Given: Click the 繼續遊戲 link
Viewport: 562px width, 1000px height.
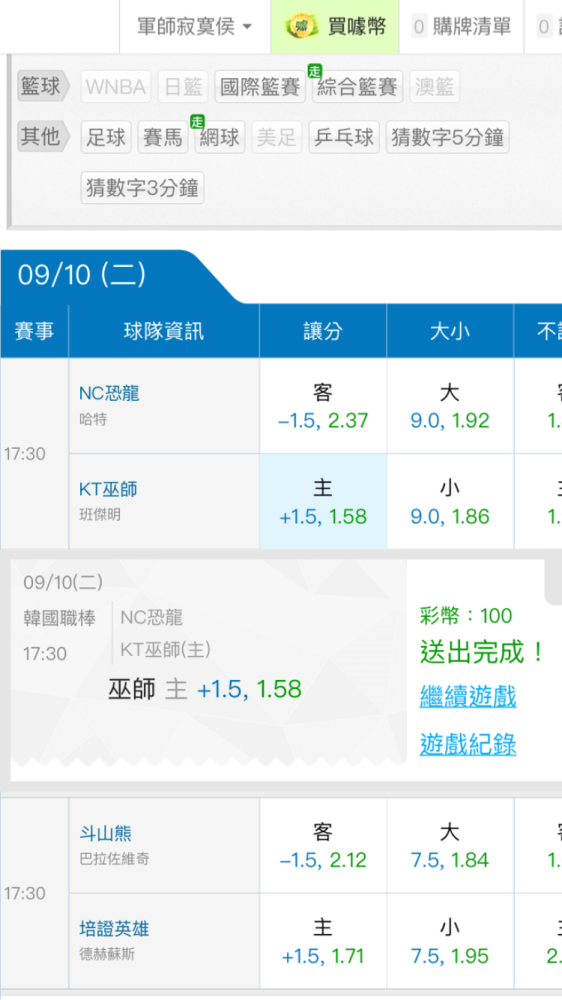Looking at the screenshot, I should click(x=468, y=696).
